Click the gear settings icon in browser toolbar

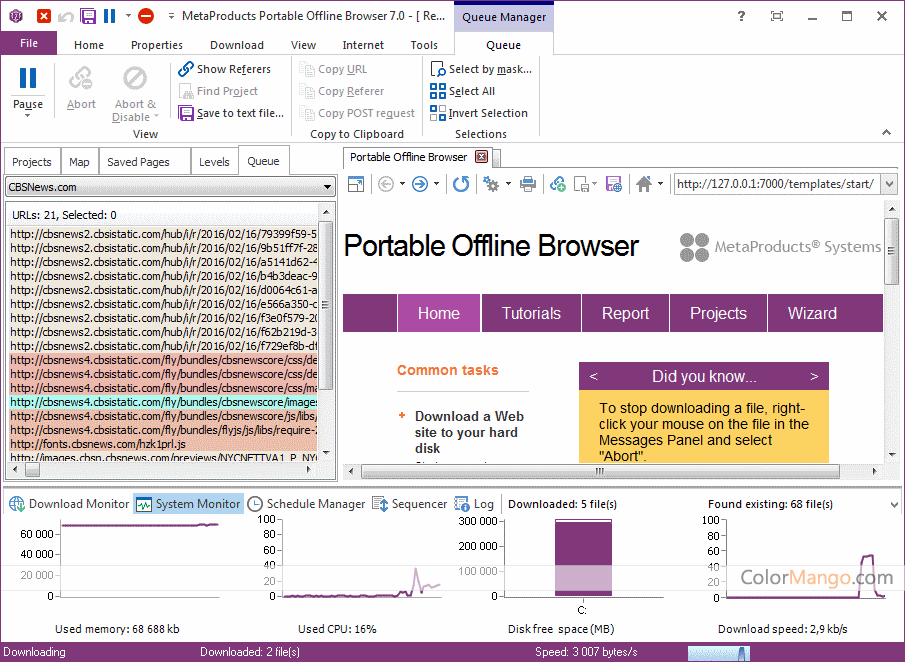point(491,184)
